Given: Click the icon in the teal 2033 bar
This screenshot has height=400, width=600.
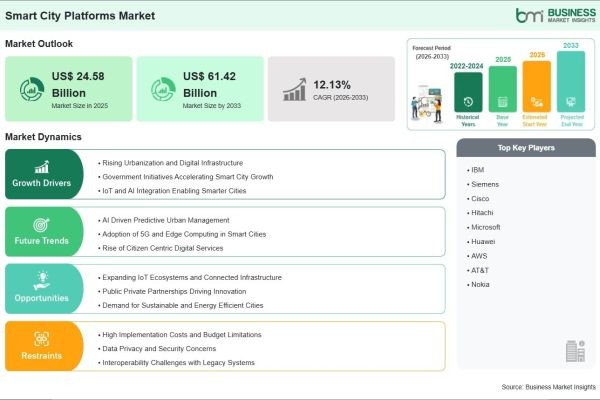Looking at the screenshot, I should (x=571, y=102).
